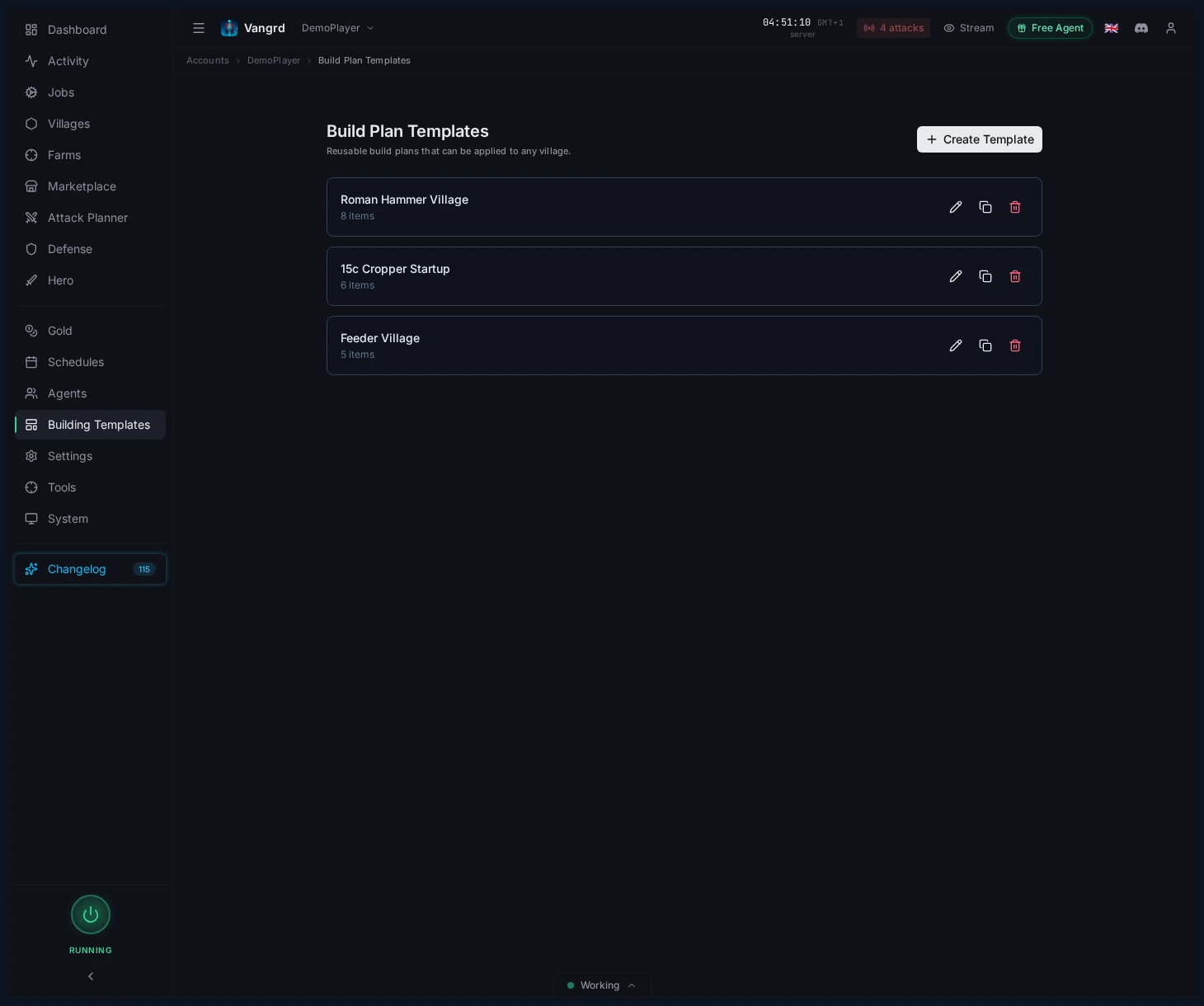Click the power button showing RUNNING status
The height and width of the screenshot is (1006, 1204).
point(91,914)
